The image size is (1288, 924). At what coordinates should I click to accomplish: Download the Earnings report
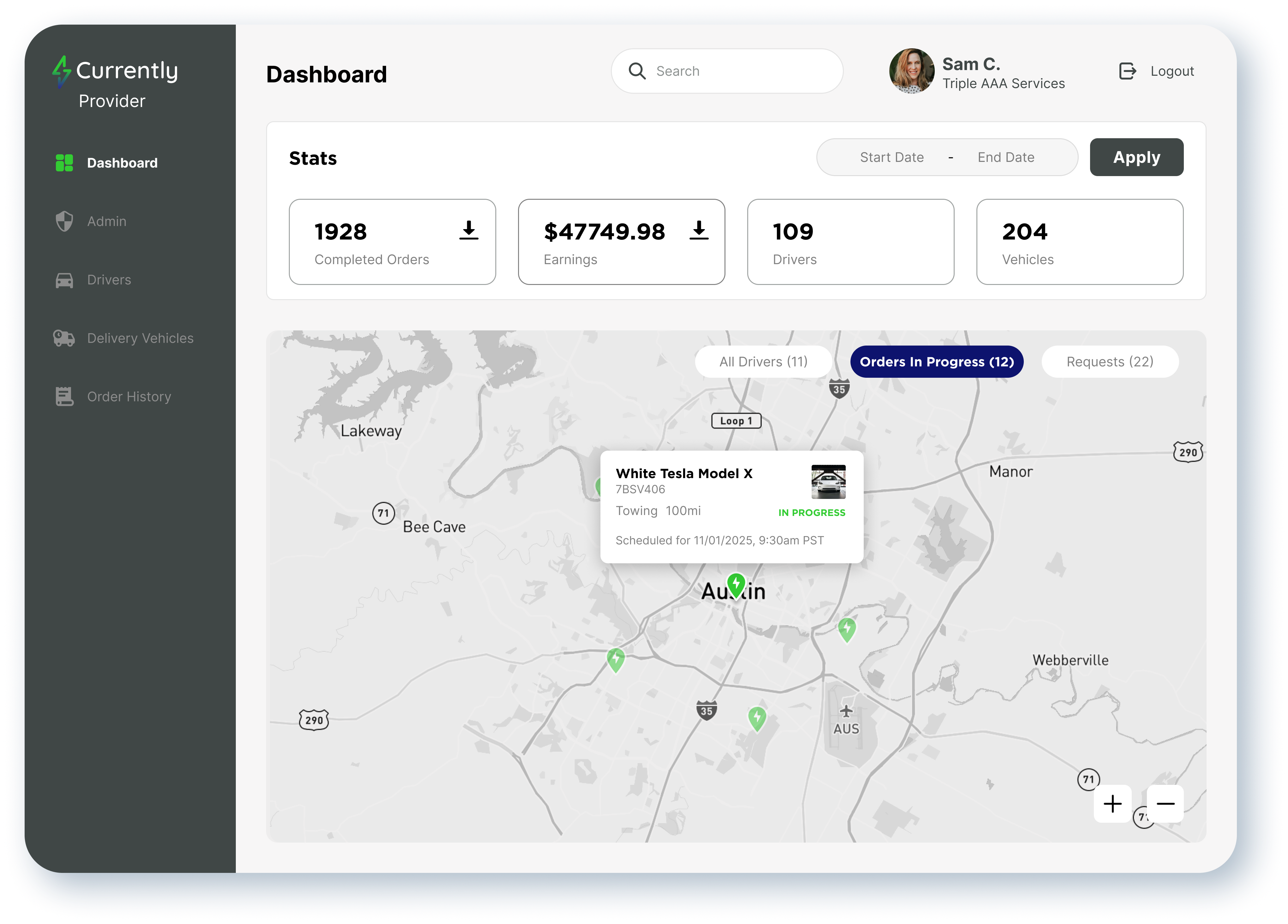point(699,230)
